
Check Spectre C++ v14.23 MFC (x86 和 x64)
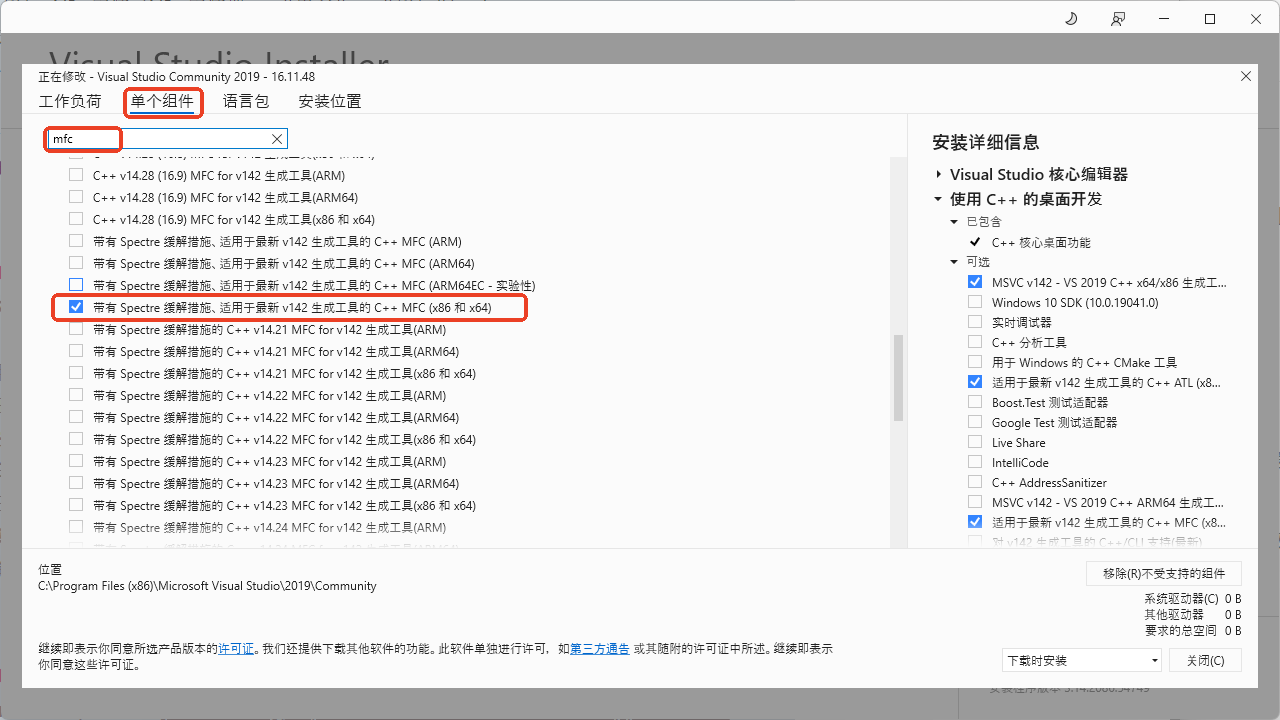tap(76, 505)
